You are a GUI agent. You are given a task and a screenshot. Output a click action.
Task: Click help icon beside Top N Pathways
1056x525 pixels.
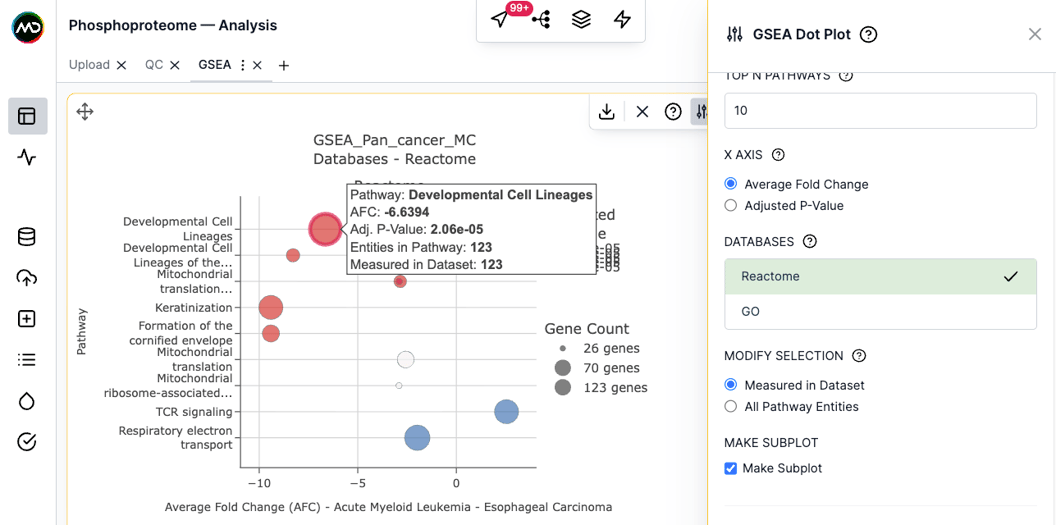pos(847,75)
